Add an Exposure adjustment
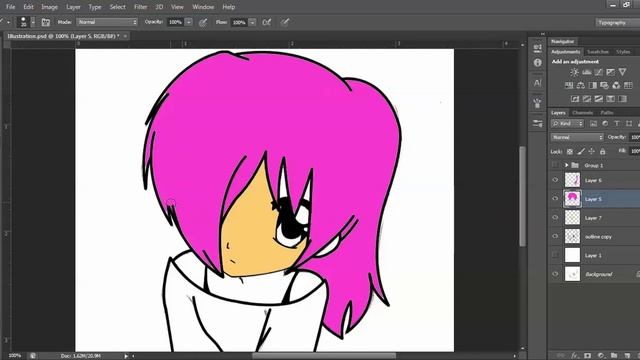The width and height of the screenshot is (640, 360). click(610, 72)
